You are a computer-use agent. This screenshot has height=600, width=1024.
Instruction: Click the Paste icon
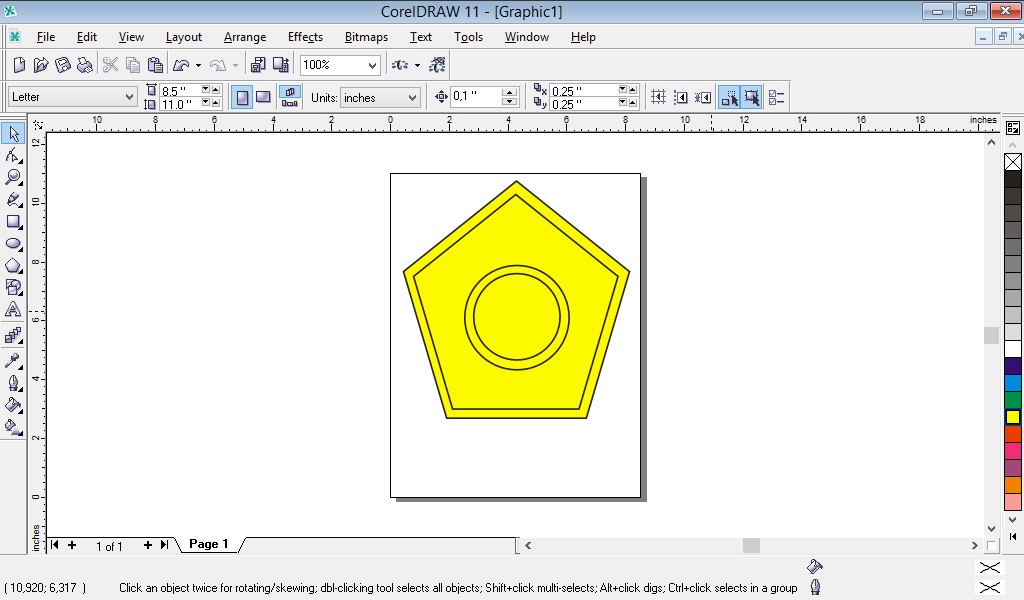pos(155,65)
